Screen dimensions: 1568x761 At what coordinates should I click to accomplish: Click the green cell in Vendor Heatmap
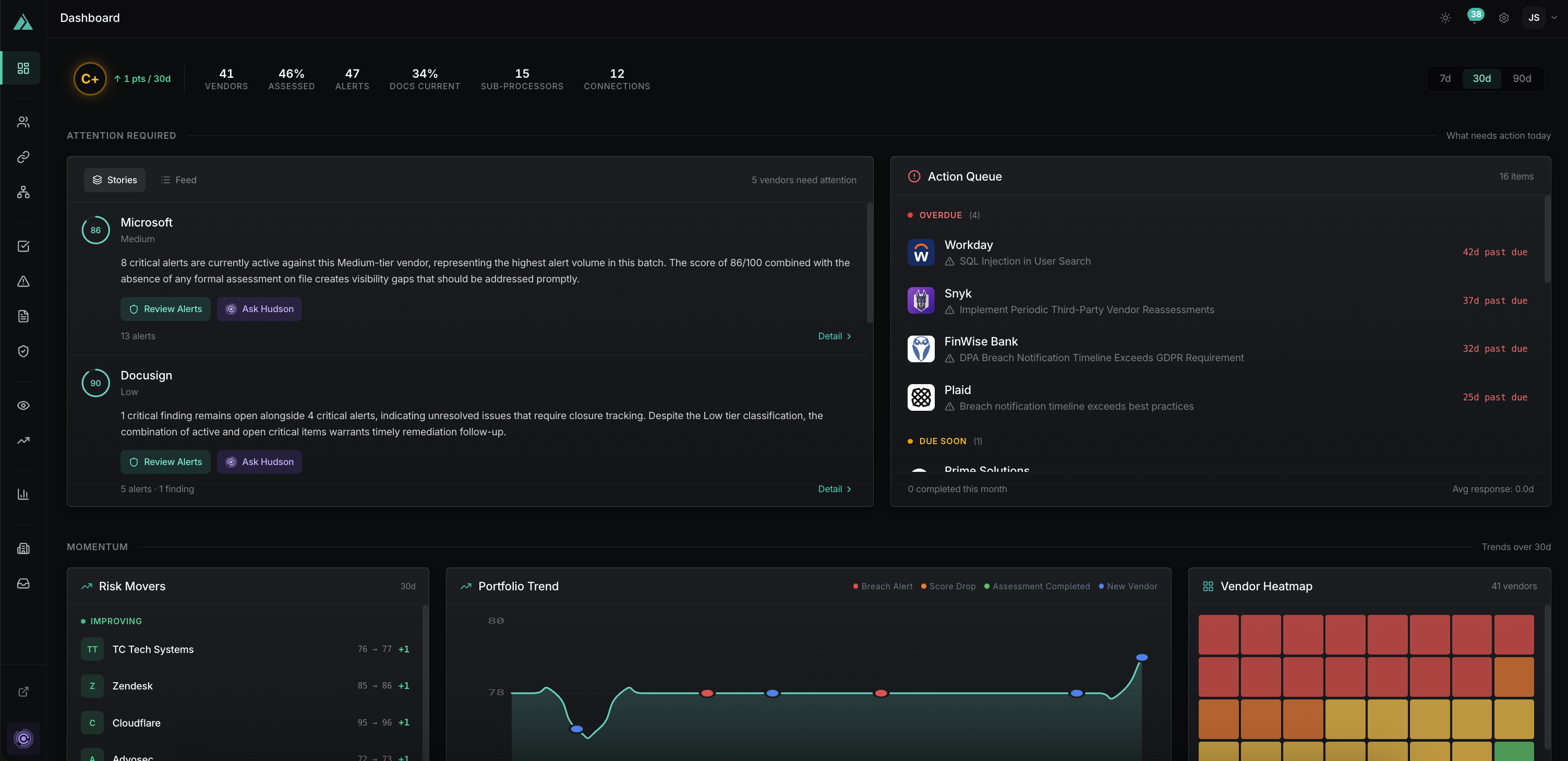point(1514,751)
